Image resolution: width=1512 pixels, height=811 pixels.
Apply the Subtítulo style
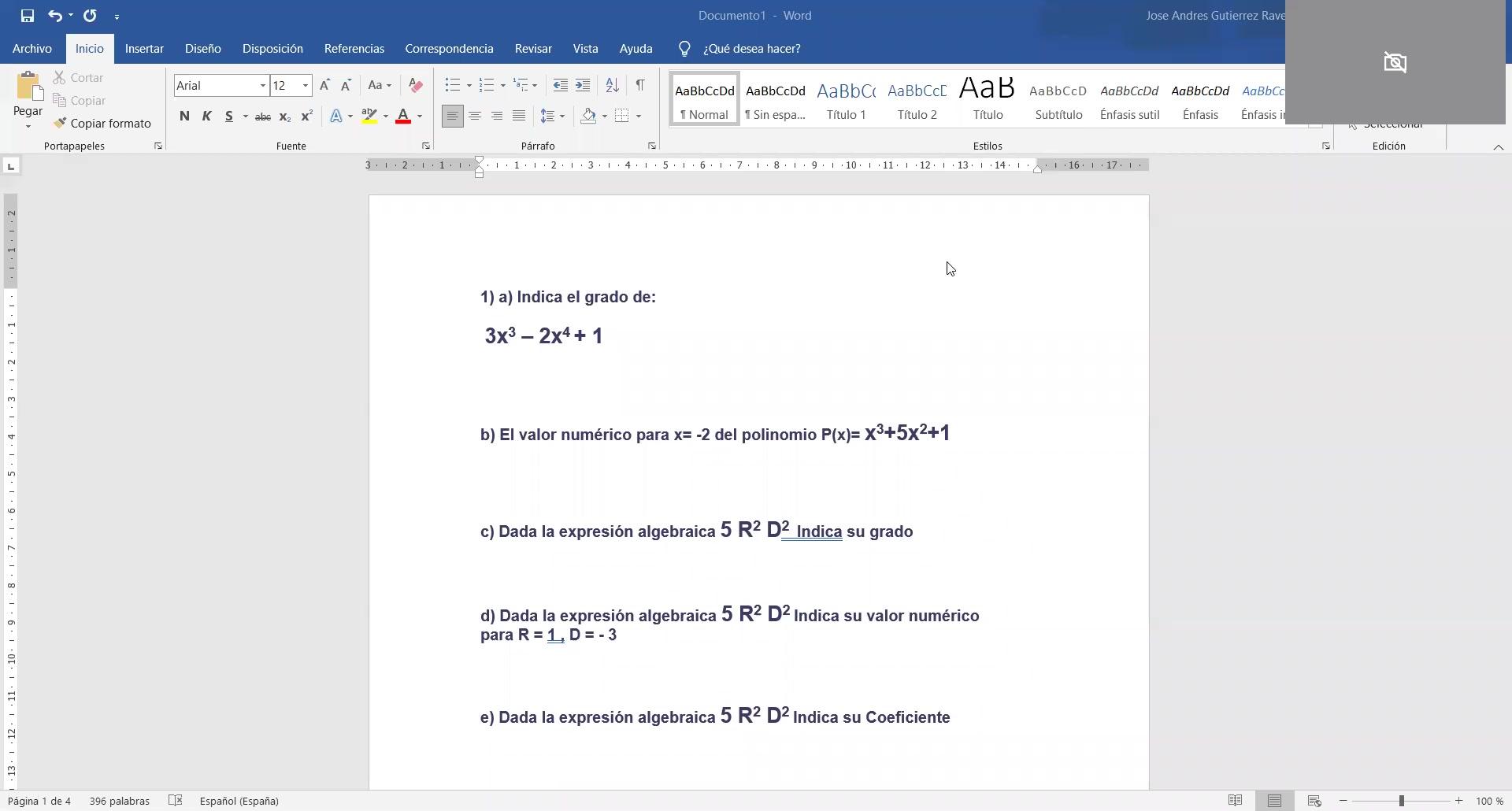(x=1058, y=99)
